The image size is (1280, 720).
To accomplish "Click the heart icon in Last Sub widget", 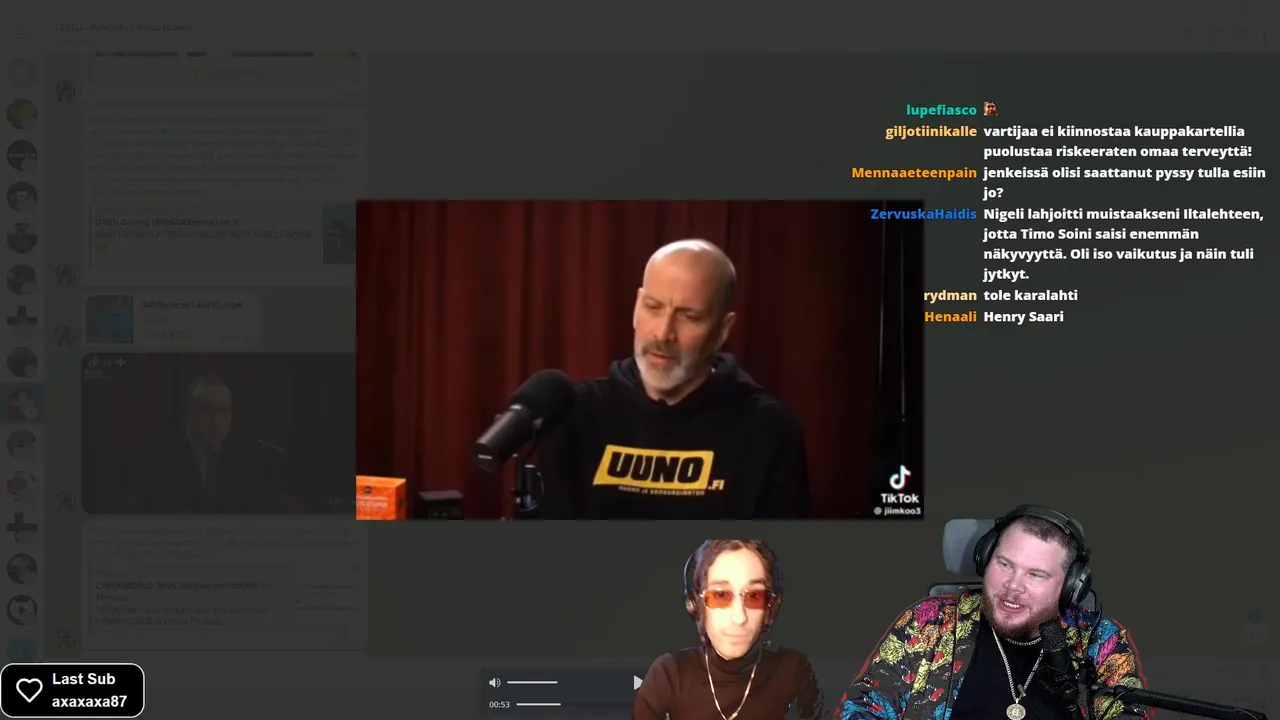I will coord(29,690).
